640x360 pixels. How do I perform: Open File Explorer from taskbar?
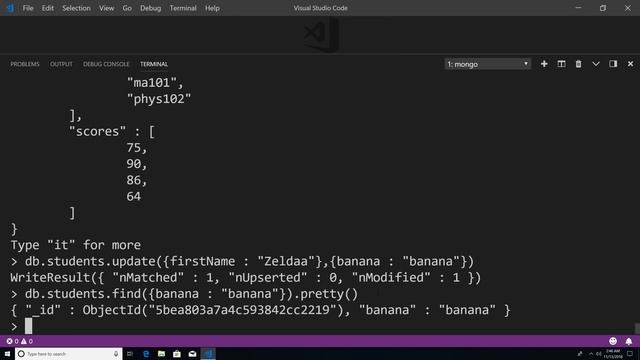coord(161,354)
